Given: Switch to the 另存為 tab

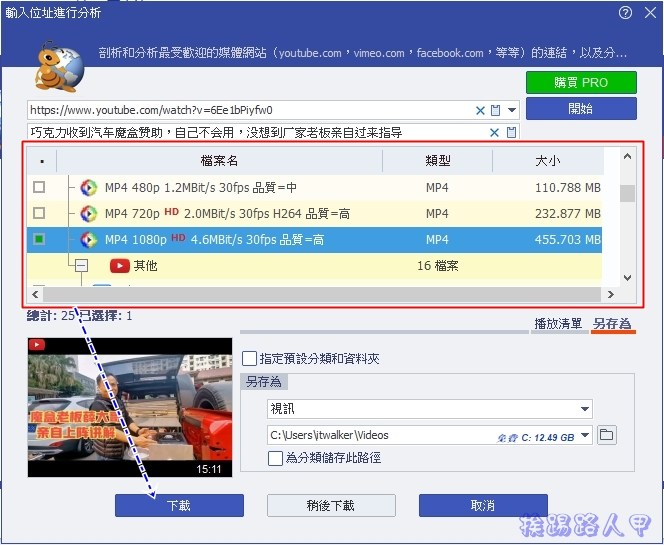Looking at the screenshot, I should pos(612,324).
